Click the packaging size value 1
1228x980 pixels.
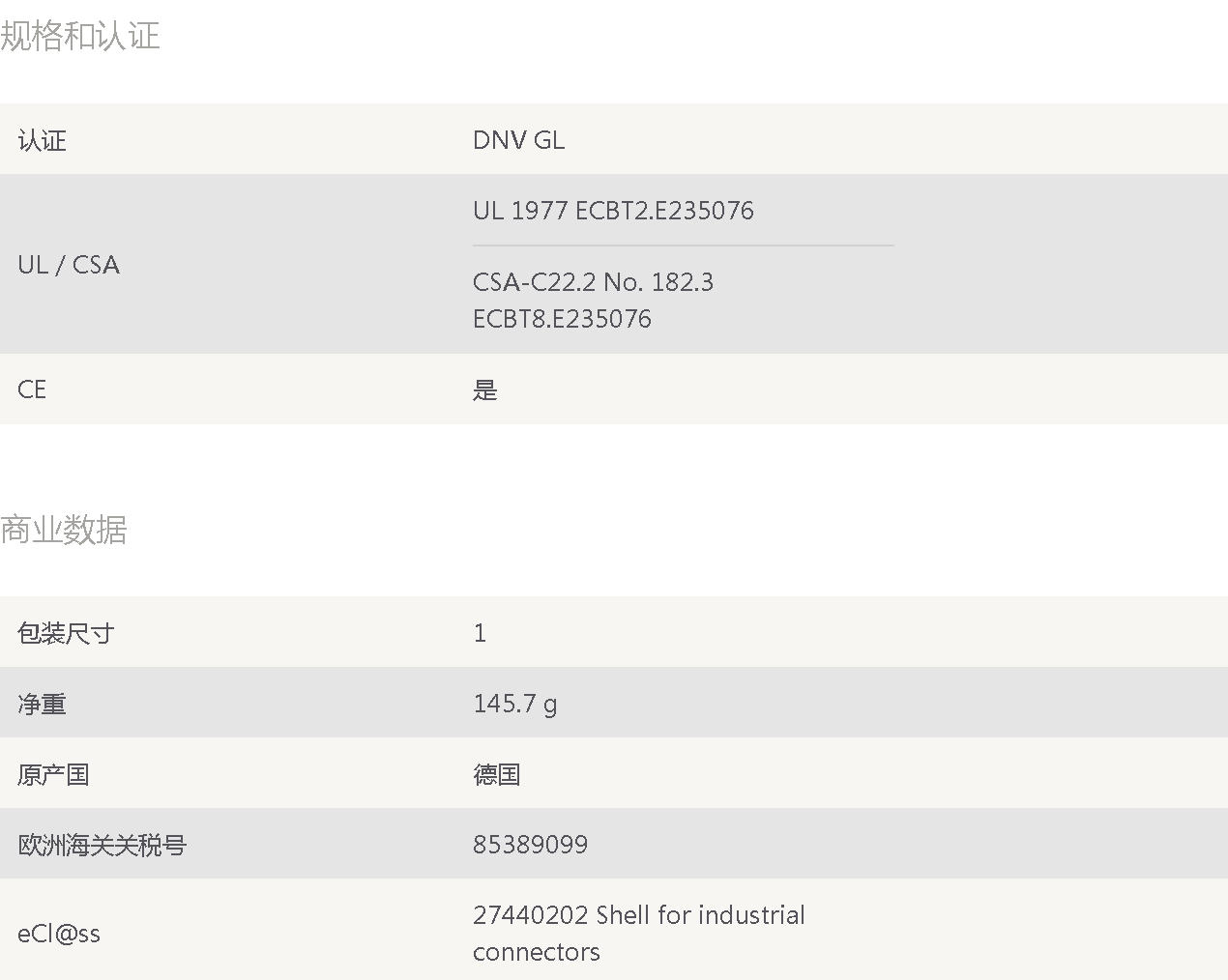point(480,633)
